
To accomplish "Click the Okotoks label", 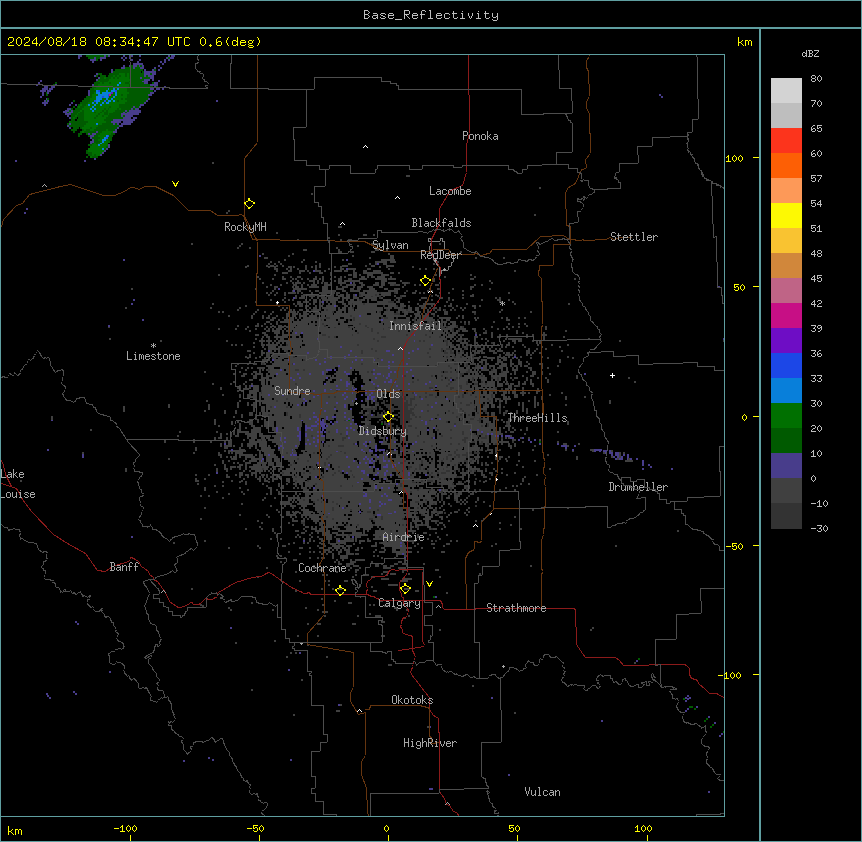I will click(412, 700).
